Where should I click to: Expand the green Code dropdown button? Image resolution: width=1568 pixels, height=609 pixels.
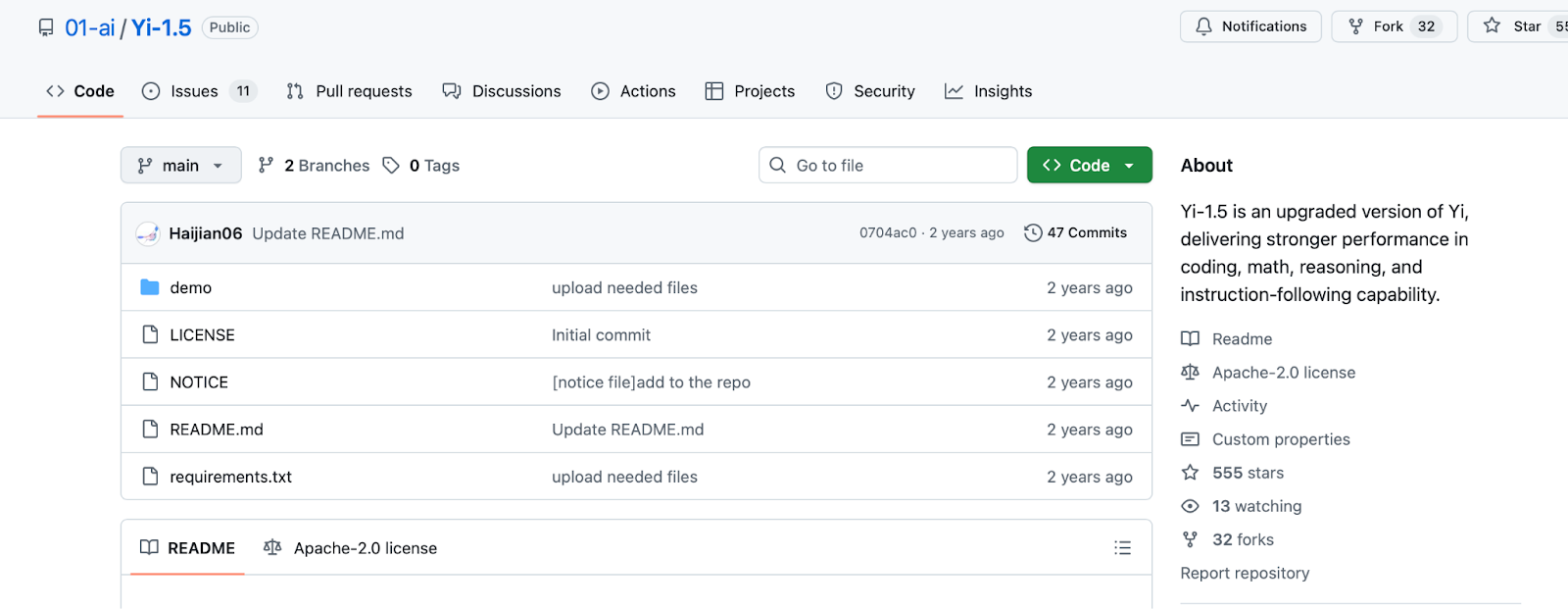[x=1090, y=165]
